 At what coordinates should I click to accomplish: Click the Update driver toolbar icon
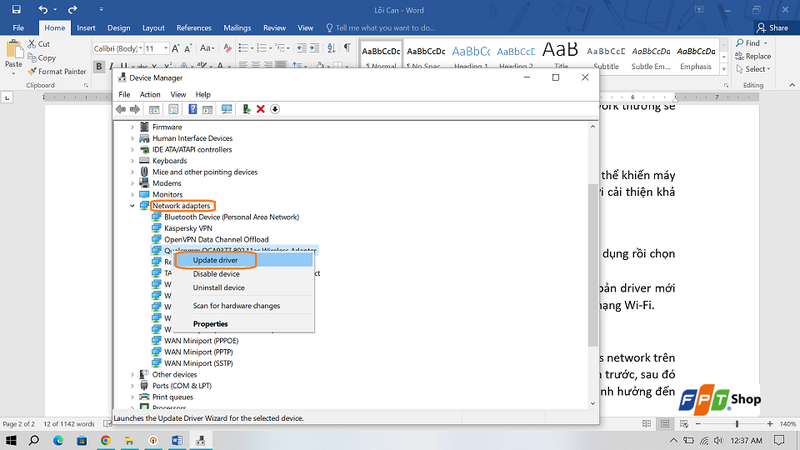pyautogui.click(x=246, y=109)
